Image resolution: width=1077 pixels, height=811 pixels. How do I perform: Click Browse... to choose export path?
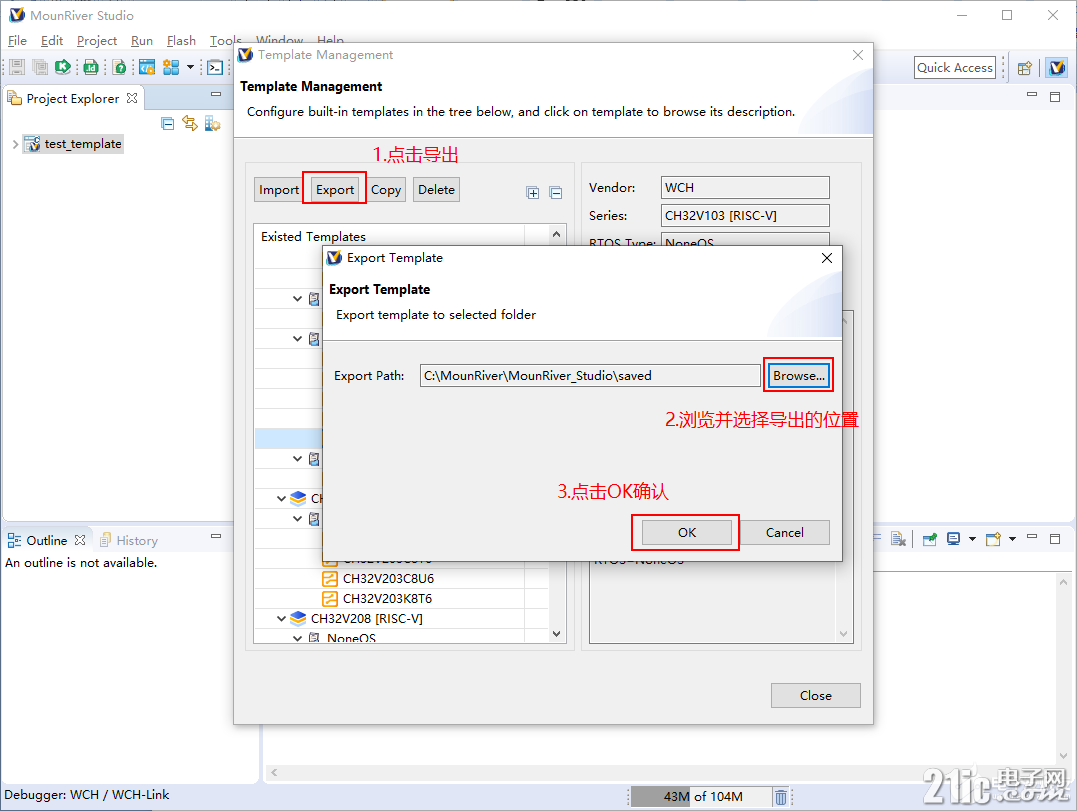[798, 376]
